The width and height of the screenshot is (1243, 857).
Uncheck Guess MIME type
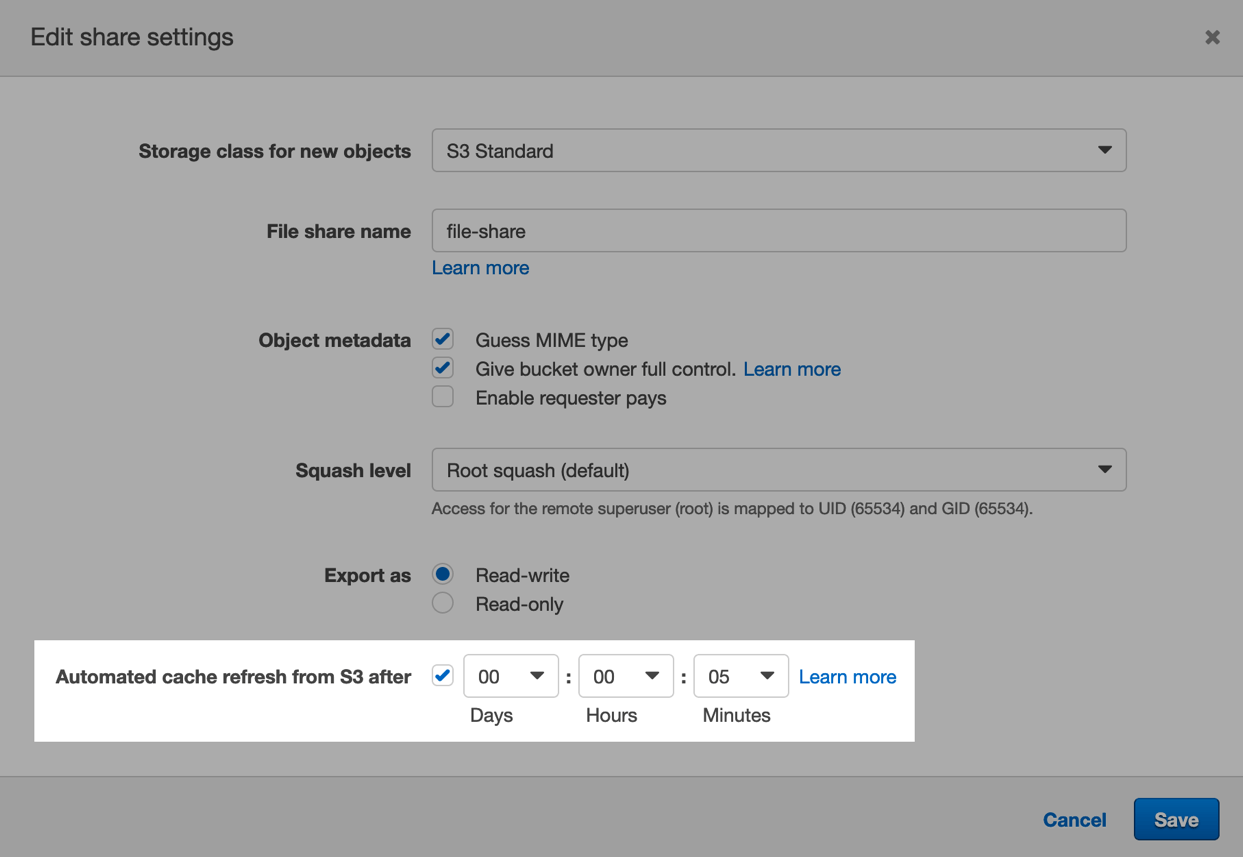442,338
